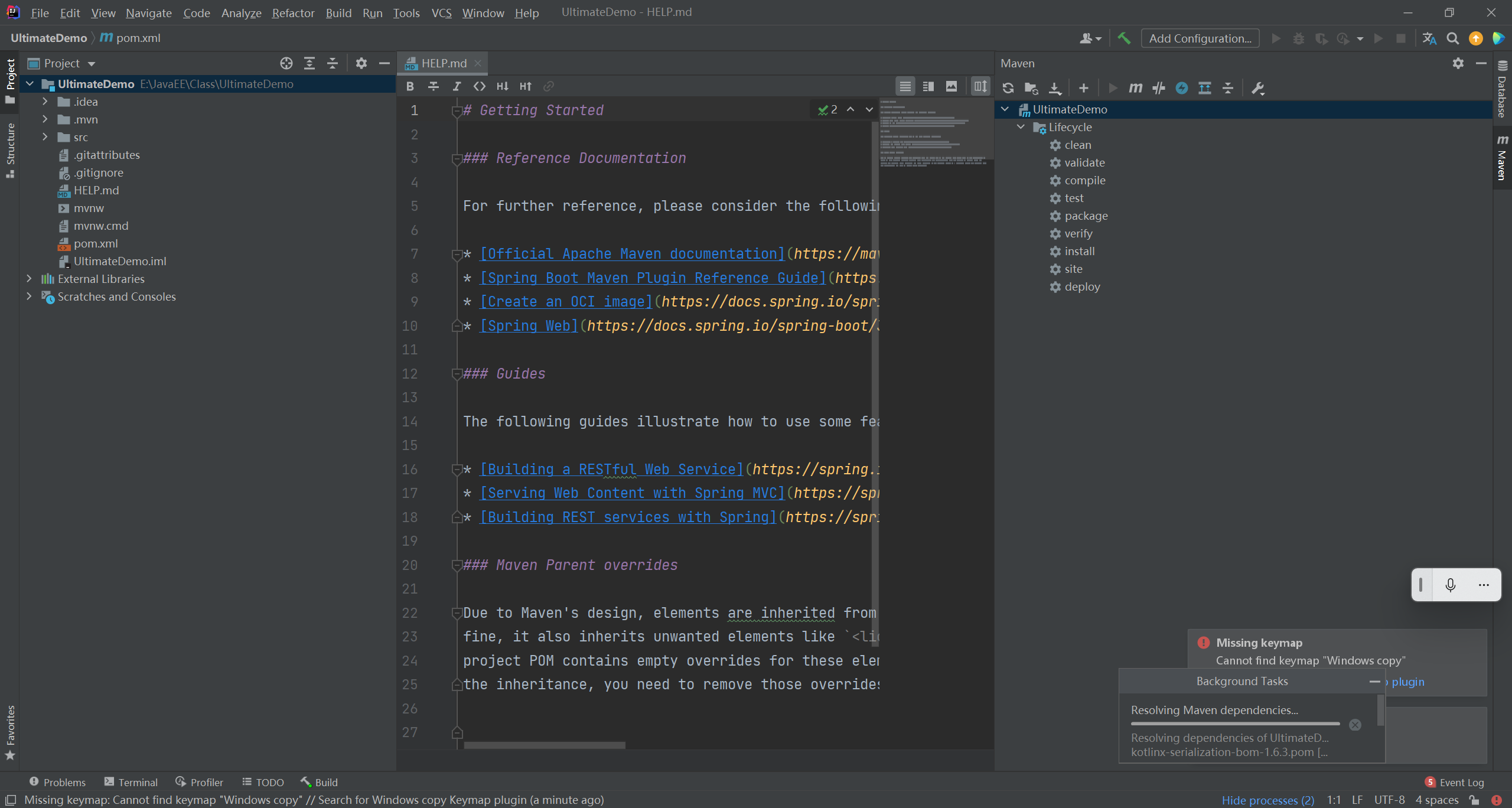Click Hide processes (2) link
Screen dimensions: 1512x808
pyautogui.click(x=1267, y=800)
